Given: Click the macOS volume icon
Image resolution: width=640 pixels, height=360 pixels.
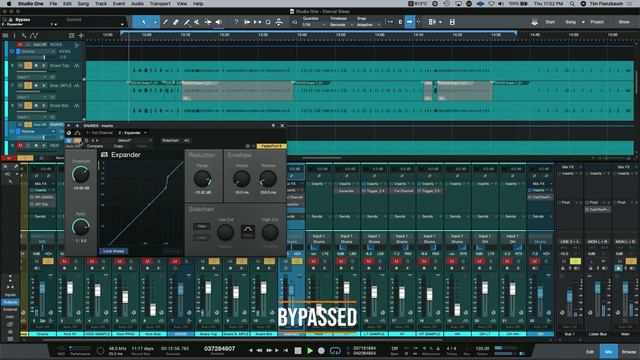Looking at the screenshot, I should point(501,4).
